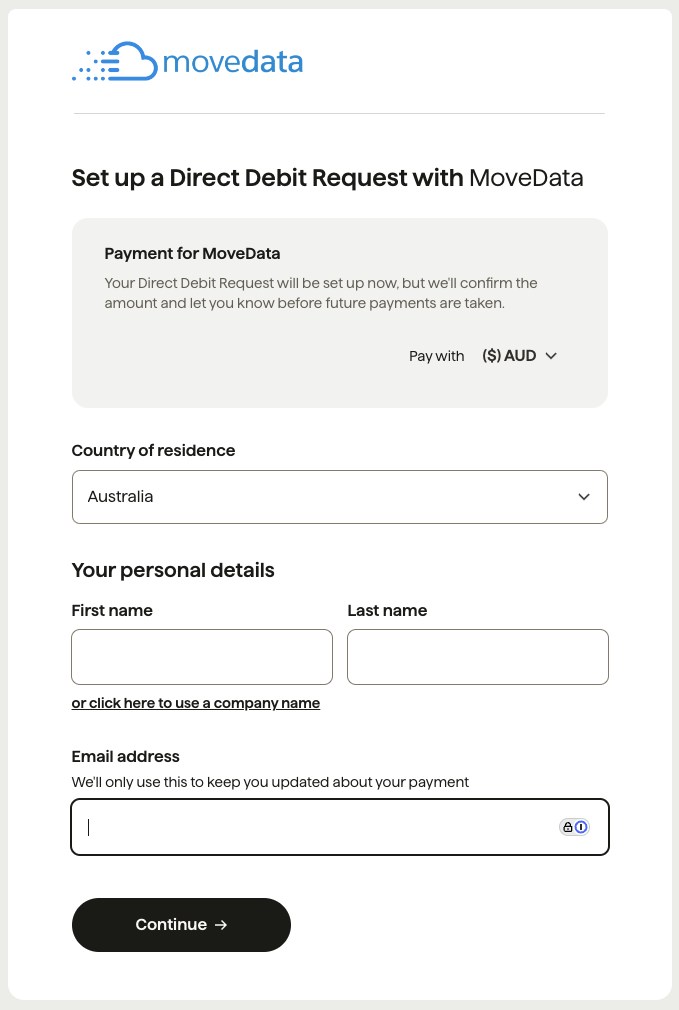
Task: Click the 1Password autofill icon in email field
Action: (x=581, y=827)
